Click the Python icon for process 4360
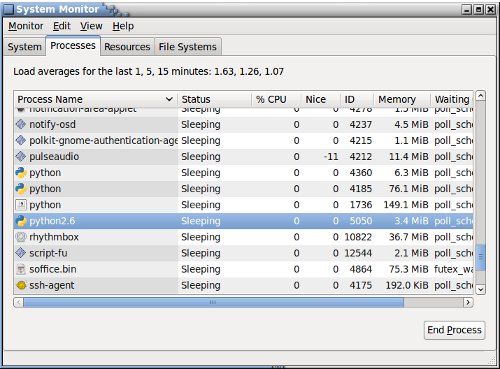The image size is (500, 369). (x=21, y=172)
